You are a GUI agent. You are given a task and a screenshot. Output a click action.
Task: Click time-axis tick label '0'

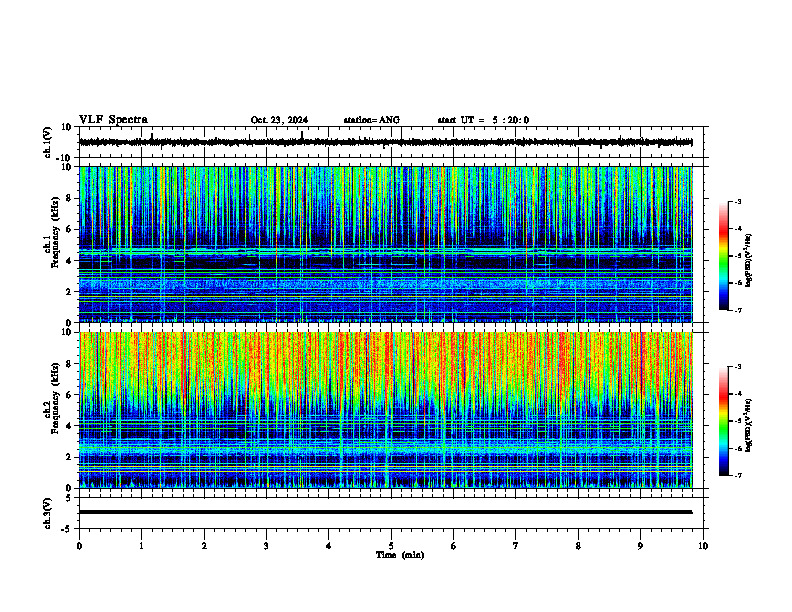[79, 546]
